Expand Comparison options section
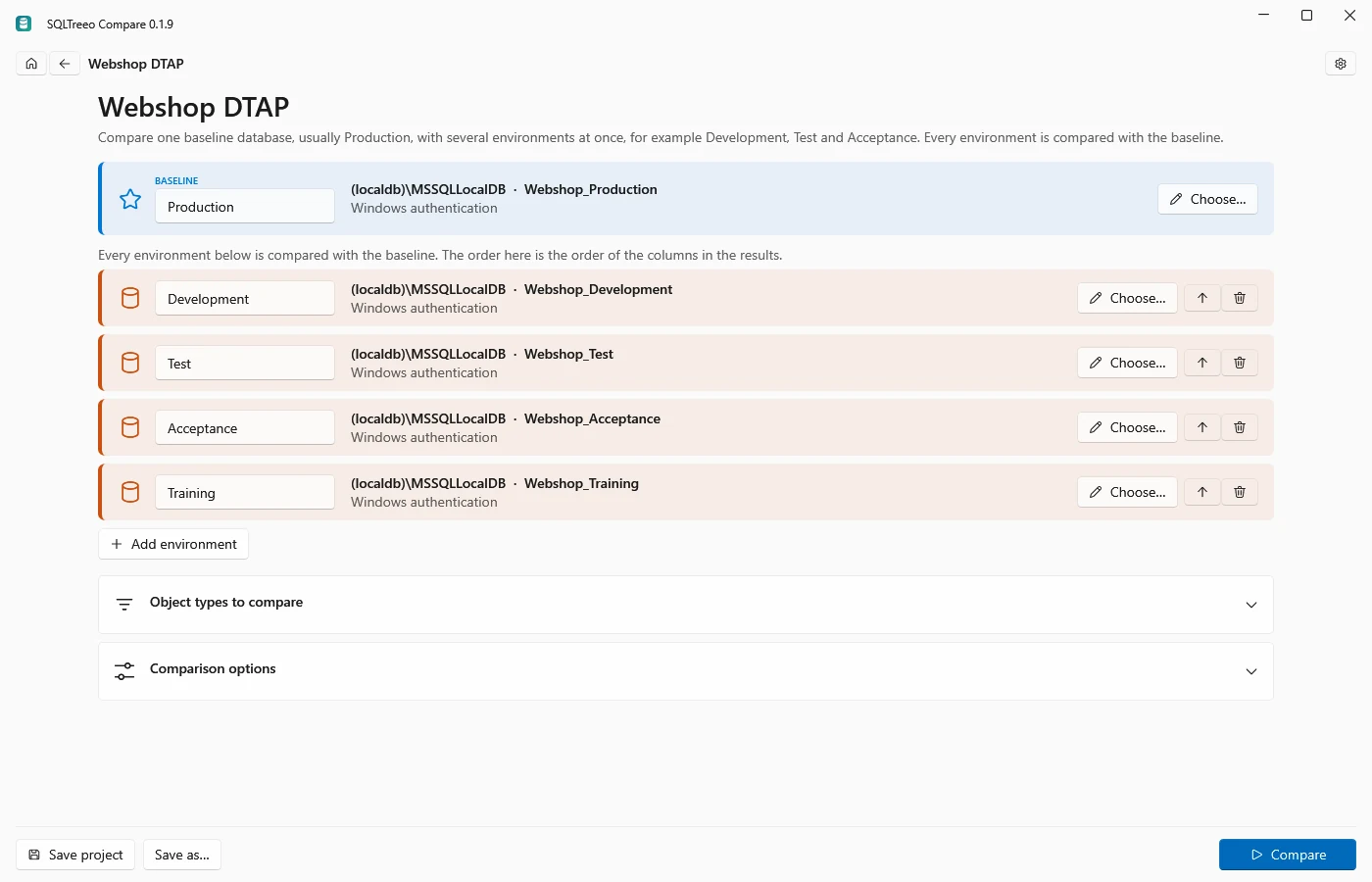The image size is (1372, 882). 686,671
